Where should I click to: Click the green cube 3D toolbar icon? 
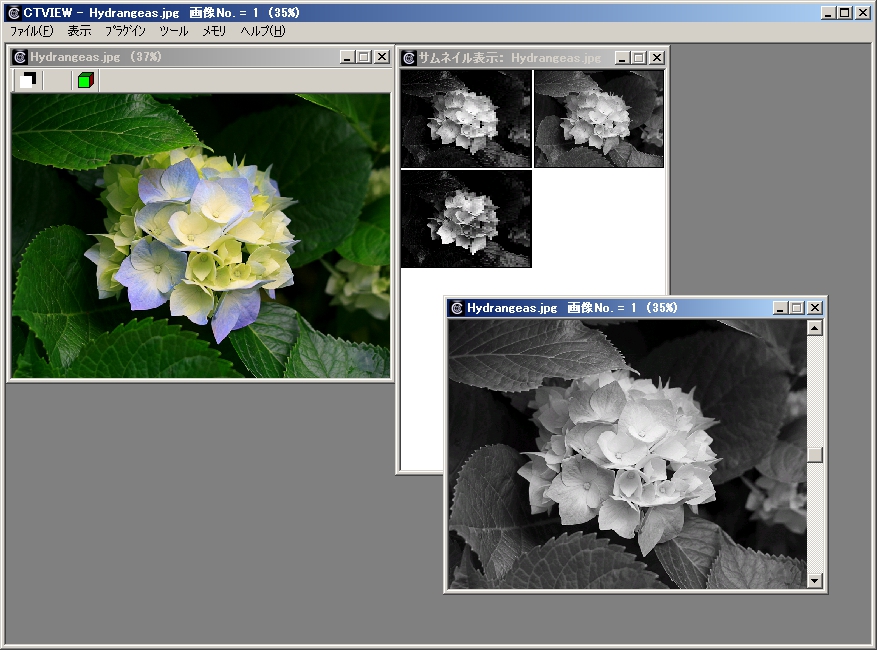click(x=85, y=80)
